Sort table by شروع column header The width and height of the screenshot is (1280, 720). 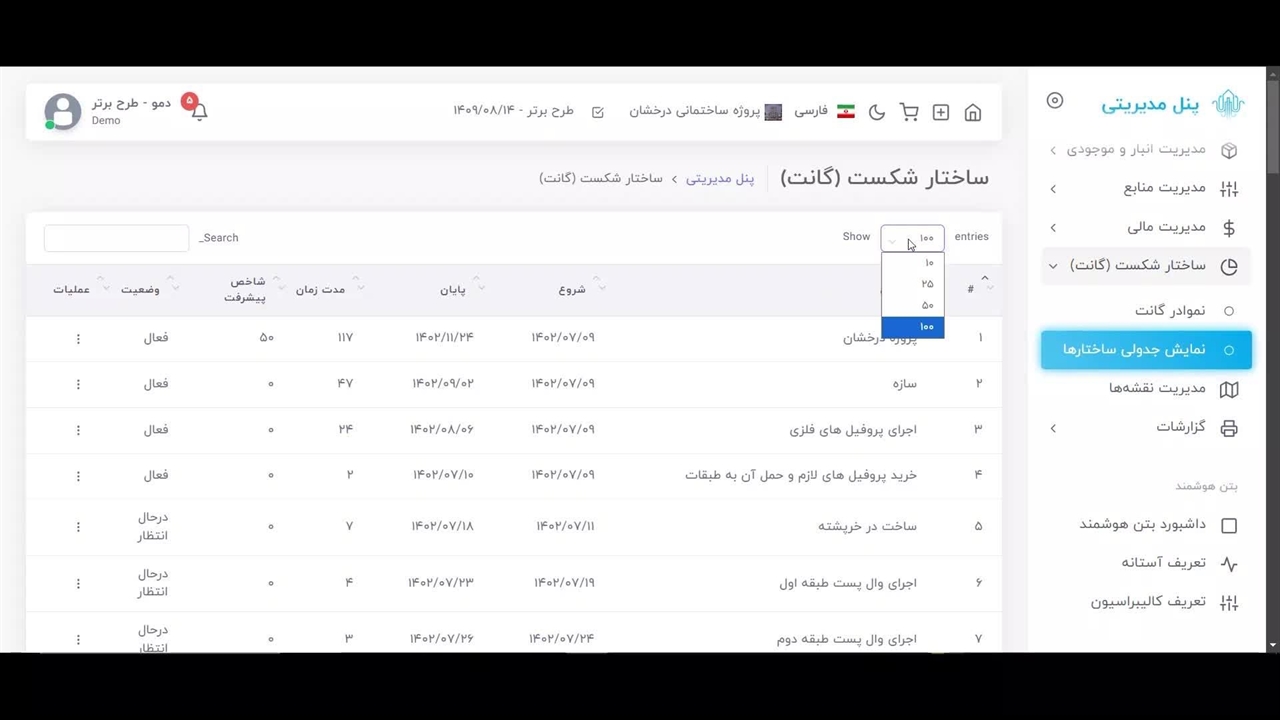(572, 290)
